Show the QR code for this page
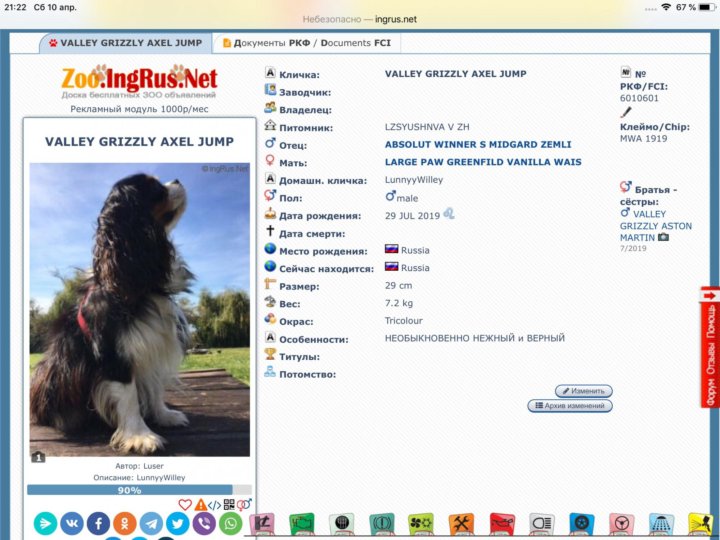The height and width of the screenshot is (540, 720). pos(229,505)
